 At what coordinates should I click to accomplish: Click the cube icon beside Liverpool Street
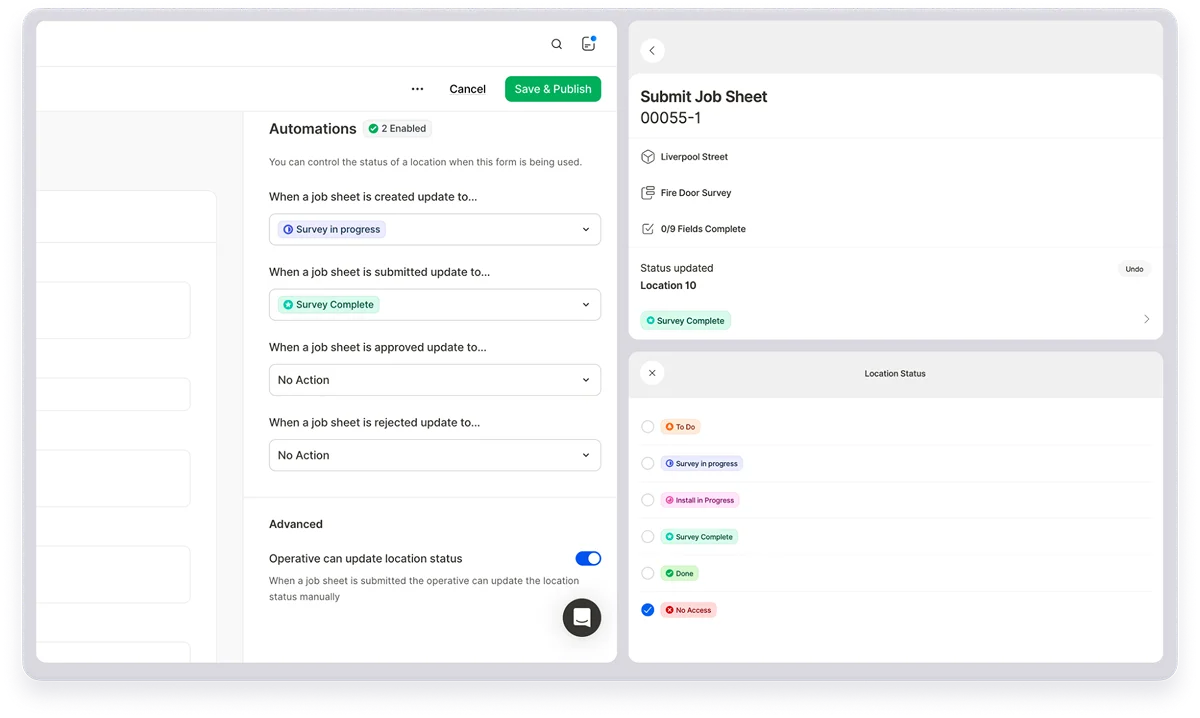pos(648,157)
